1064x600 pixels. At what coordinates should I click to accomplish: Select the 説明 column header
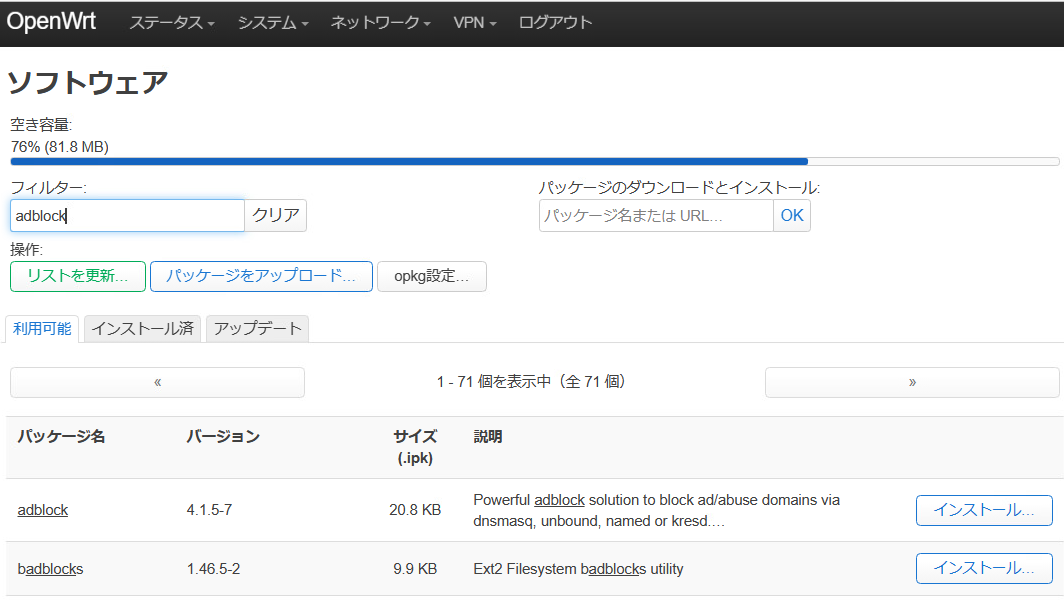pos(488,436)
